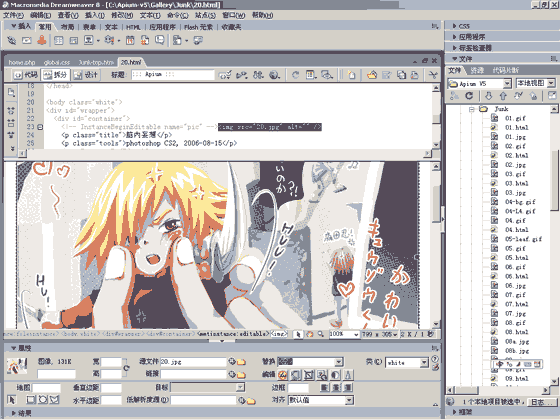Click the Brightness and Contrast icon
The image size is (560, 420).
pos(335,375)
